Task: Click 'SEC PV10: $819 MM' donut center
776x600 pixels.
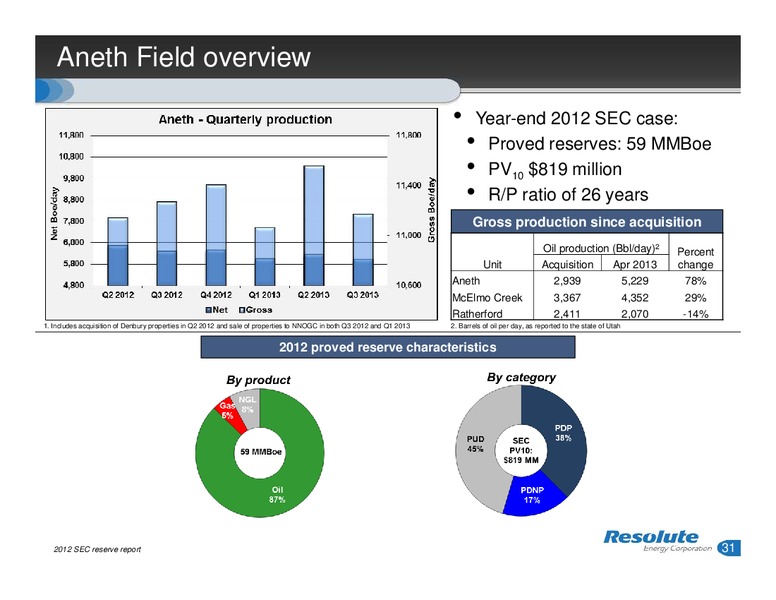Action: click(x=521, y=450)
